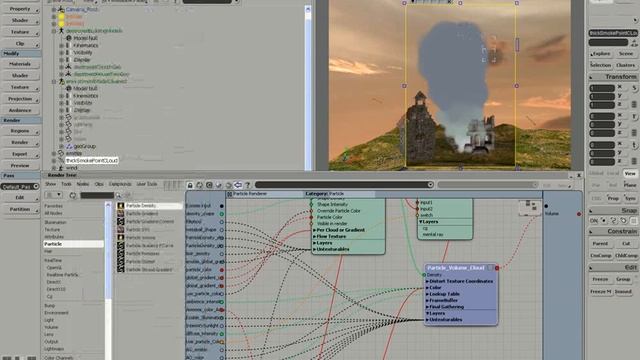Image resolution: width=640 pixels, height=360 pixels.
Task: Click the Particle Shroud Gradient node icon
Action: (x=121, y=269)
